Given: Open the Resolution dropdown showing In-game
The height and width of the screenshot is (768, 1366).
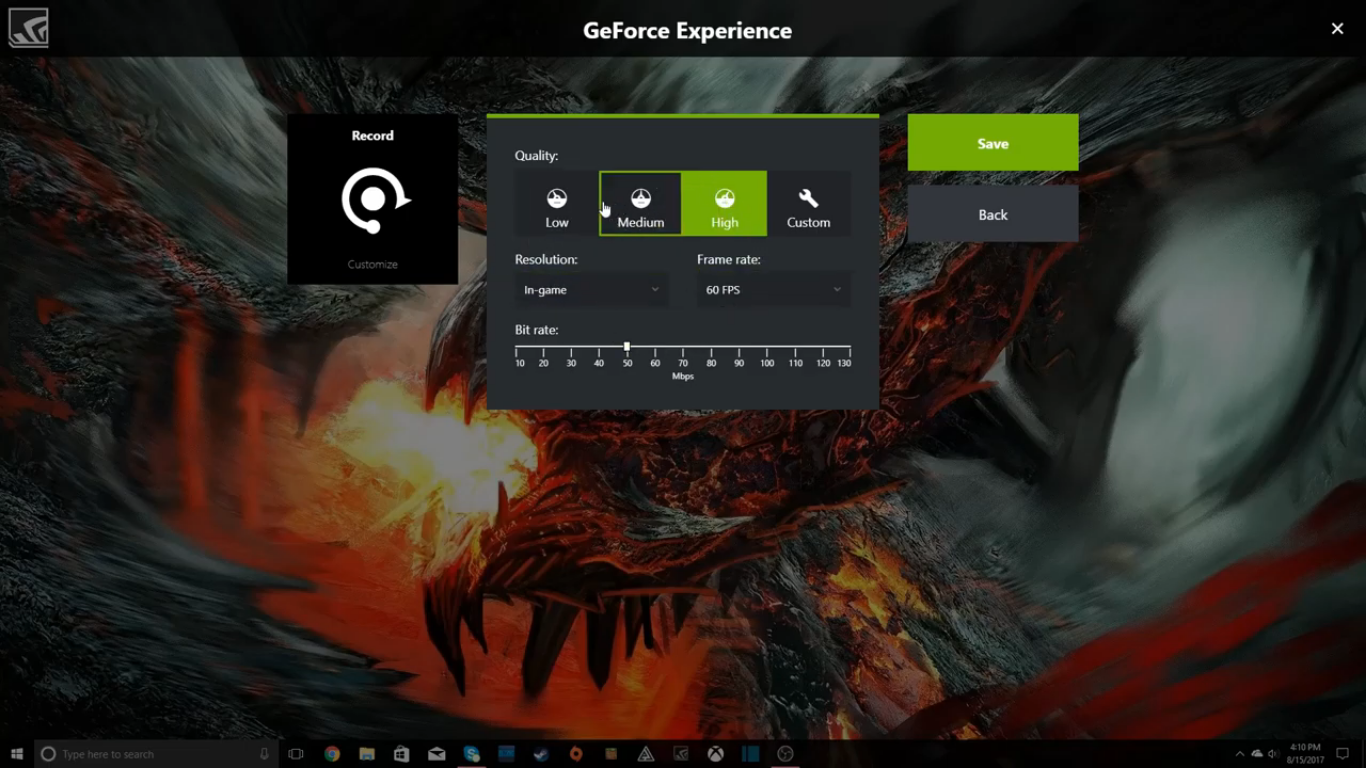Looking at the screenshot, I should tap(591, 290).
